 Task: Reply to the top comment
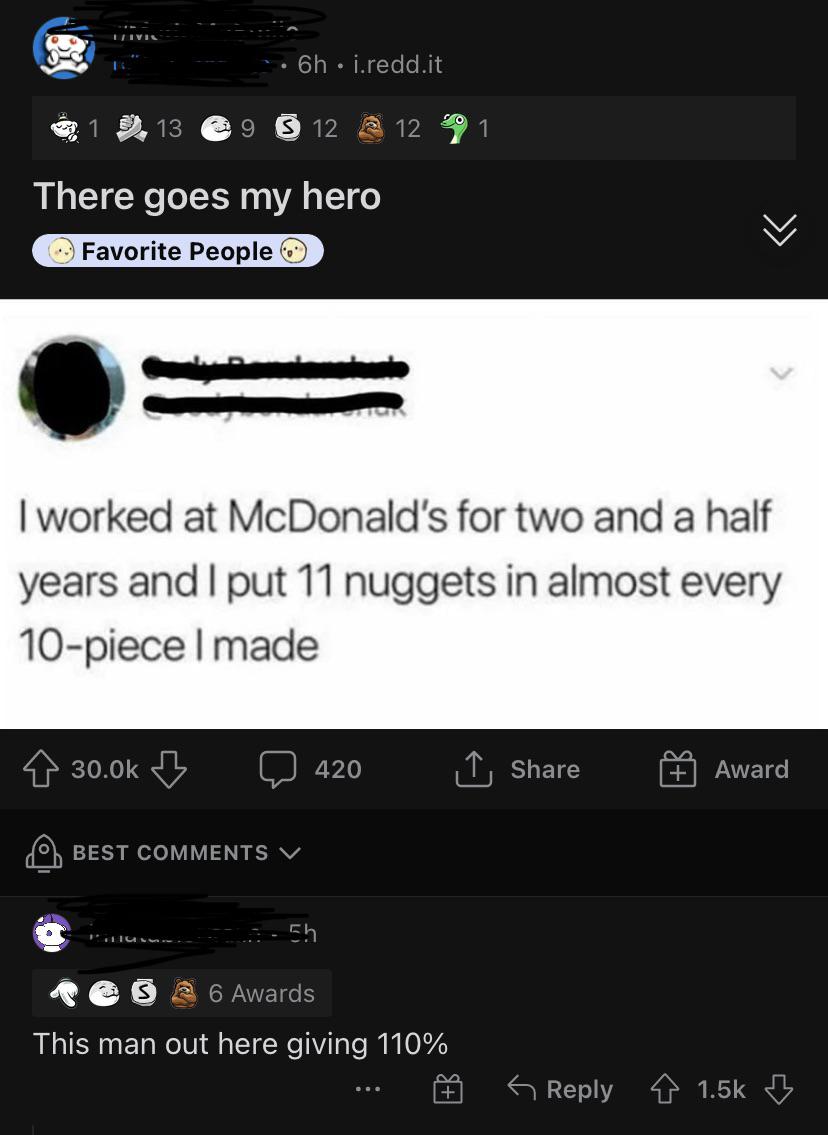560,1089
